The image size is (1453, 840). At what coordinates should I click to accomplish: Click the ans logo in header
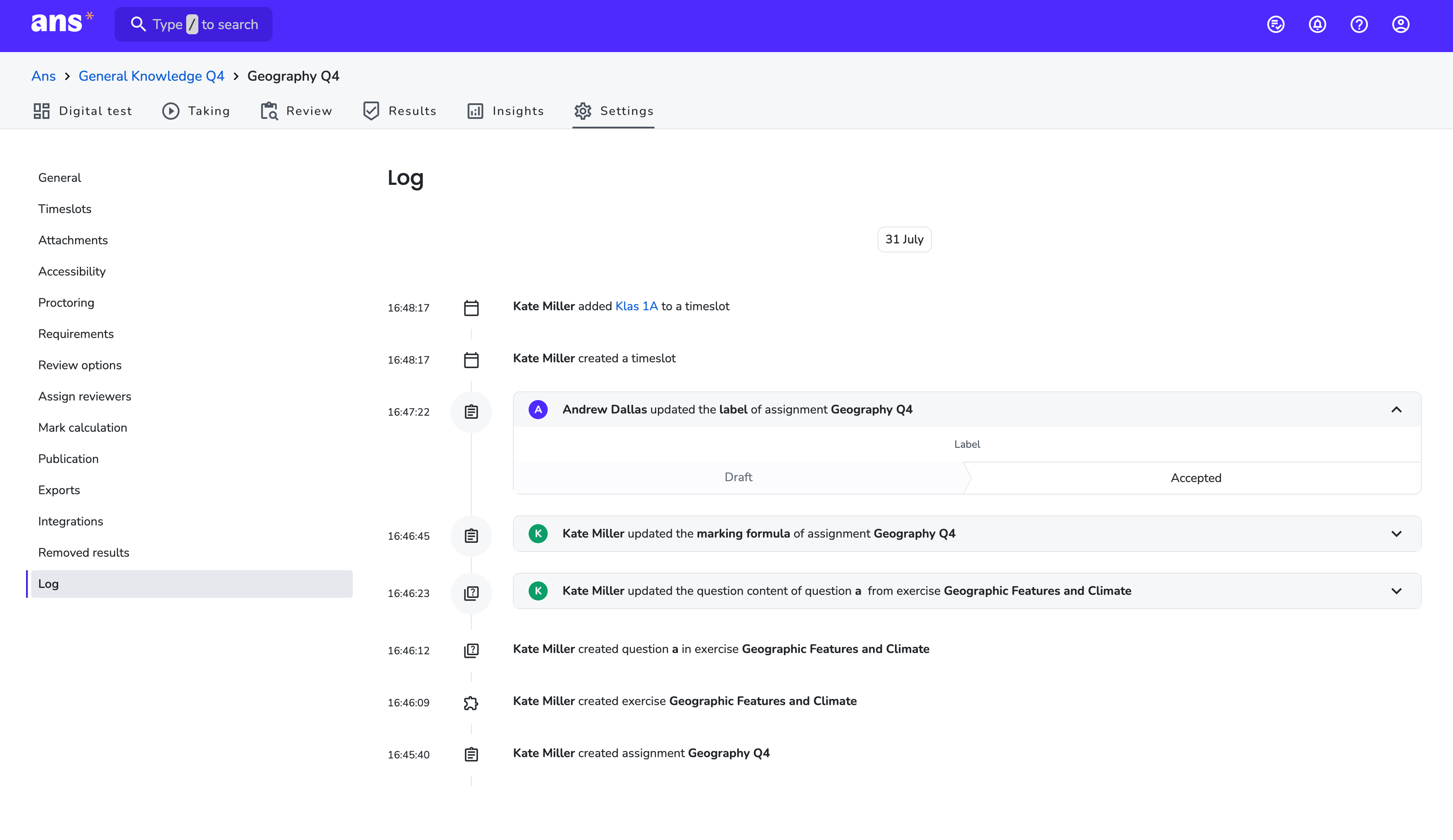(62, 23)
